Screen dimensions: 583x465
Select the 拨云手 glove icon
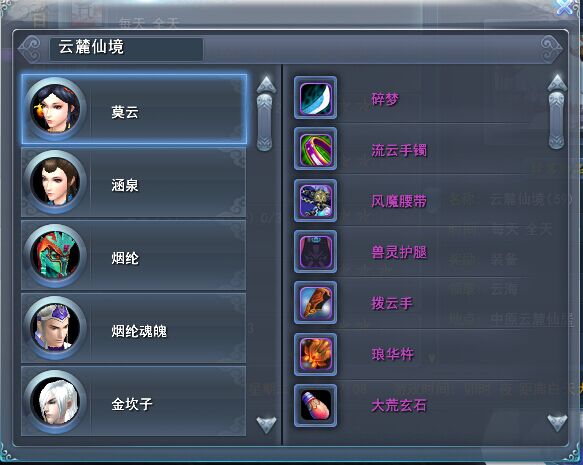[315, 303]
